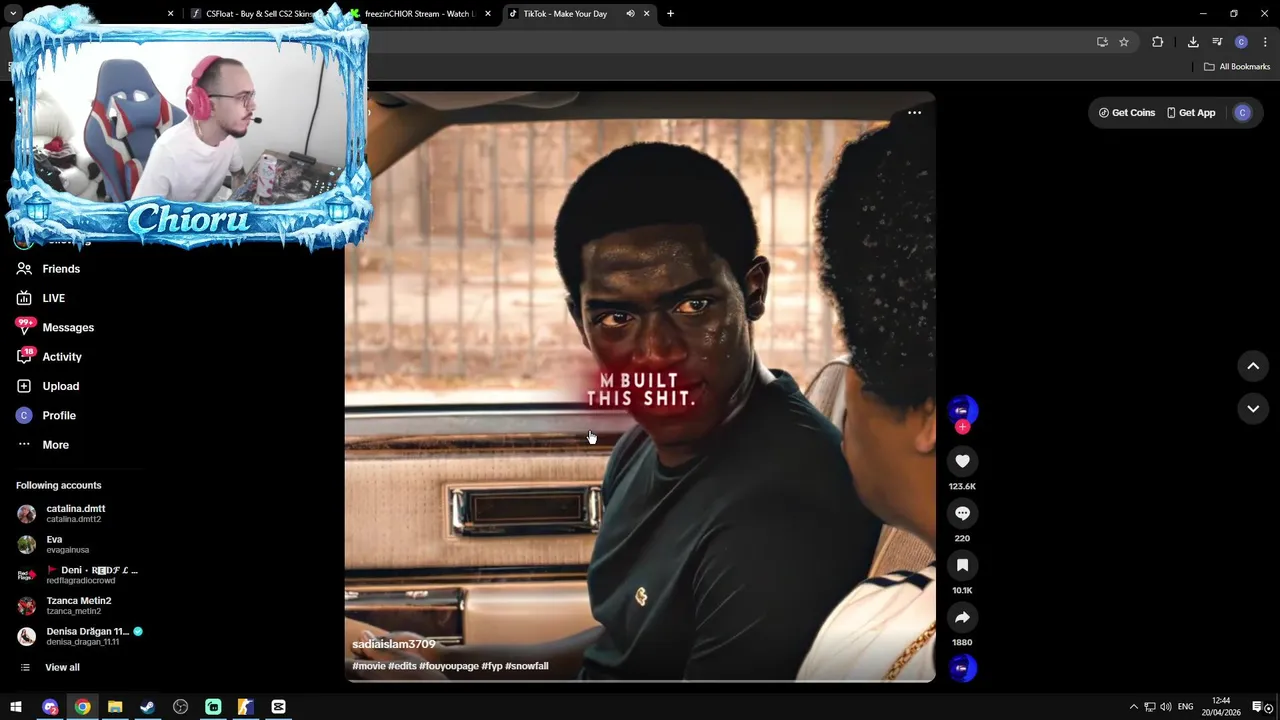The image size is (1280, 720).
Task: Open the creator avatar above the like button
Action: tap(962, 410)
